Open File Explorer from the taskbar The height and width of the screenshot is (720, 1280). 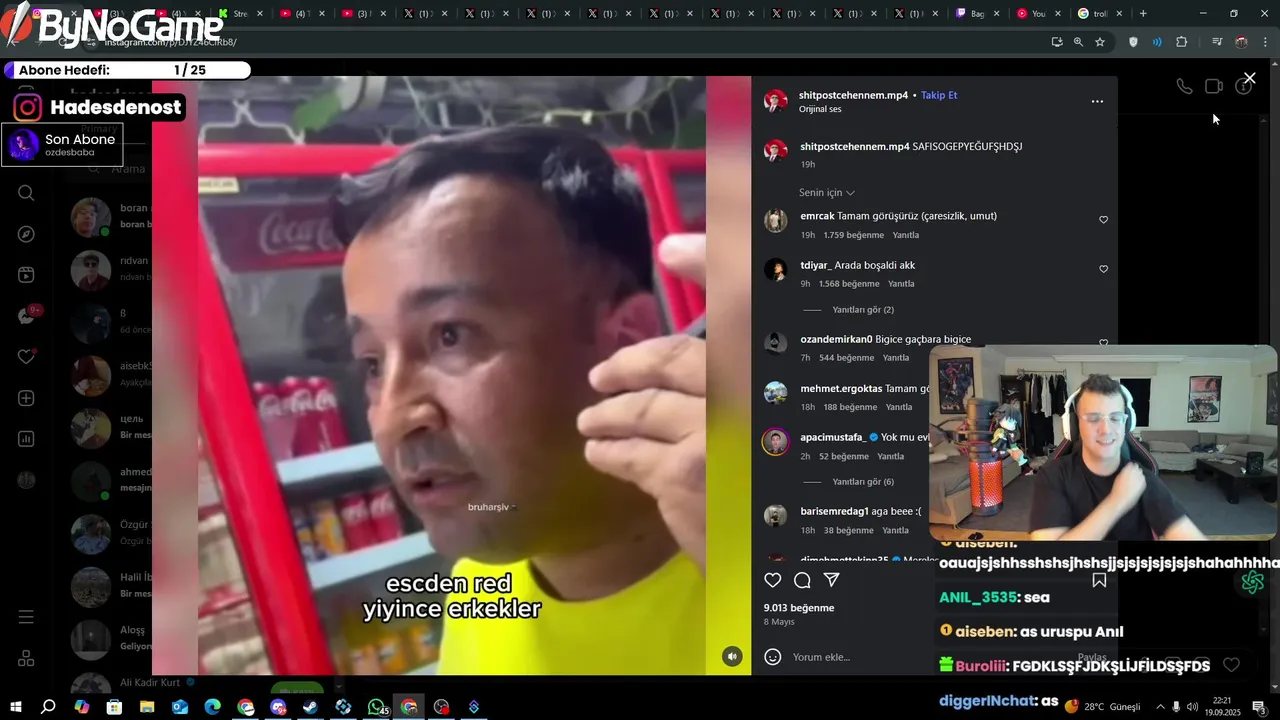click(147, 707)
